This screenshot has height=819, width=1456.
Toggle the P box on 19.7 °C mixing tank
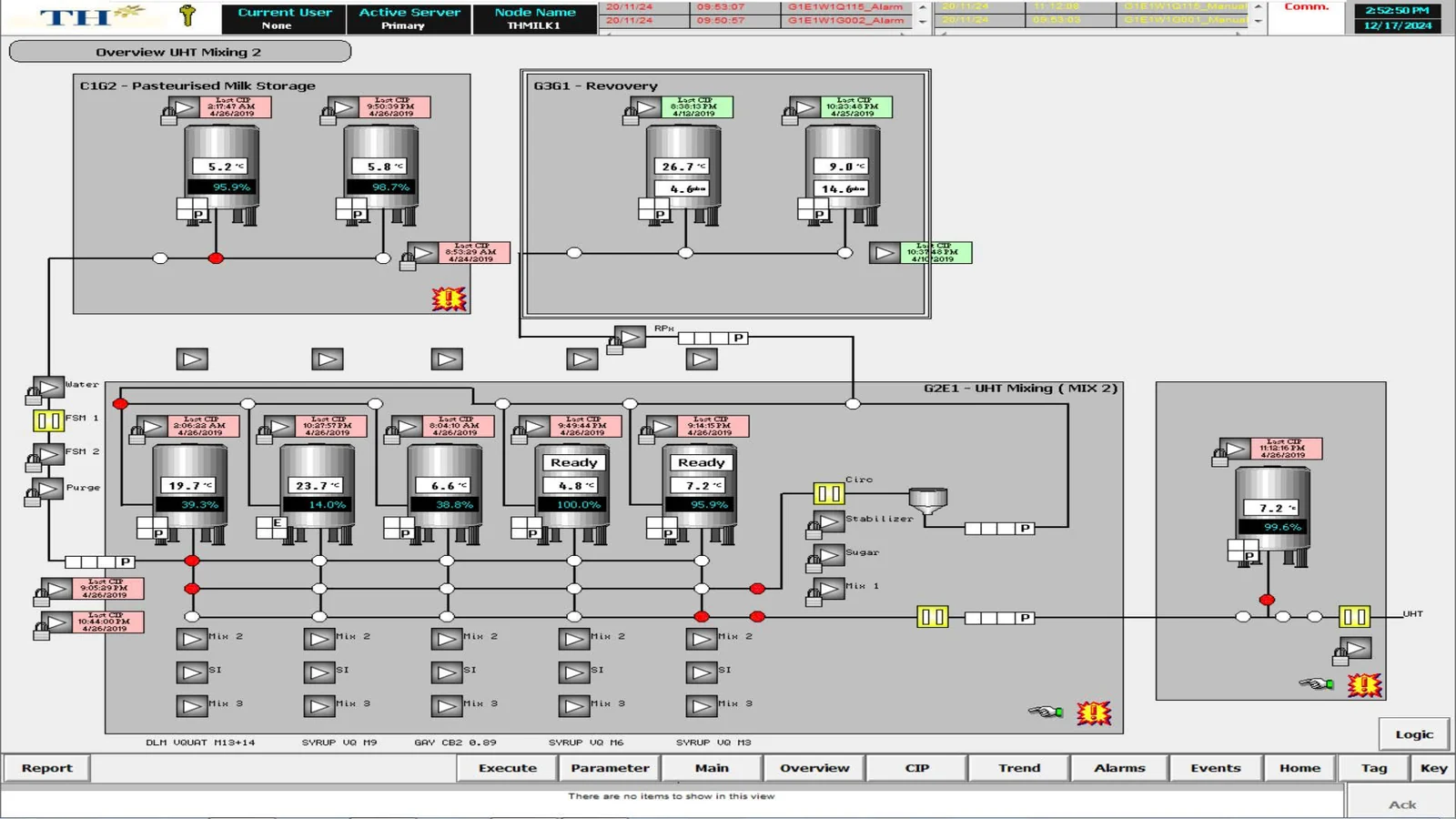point(158,533)
